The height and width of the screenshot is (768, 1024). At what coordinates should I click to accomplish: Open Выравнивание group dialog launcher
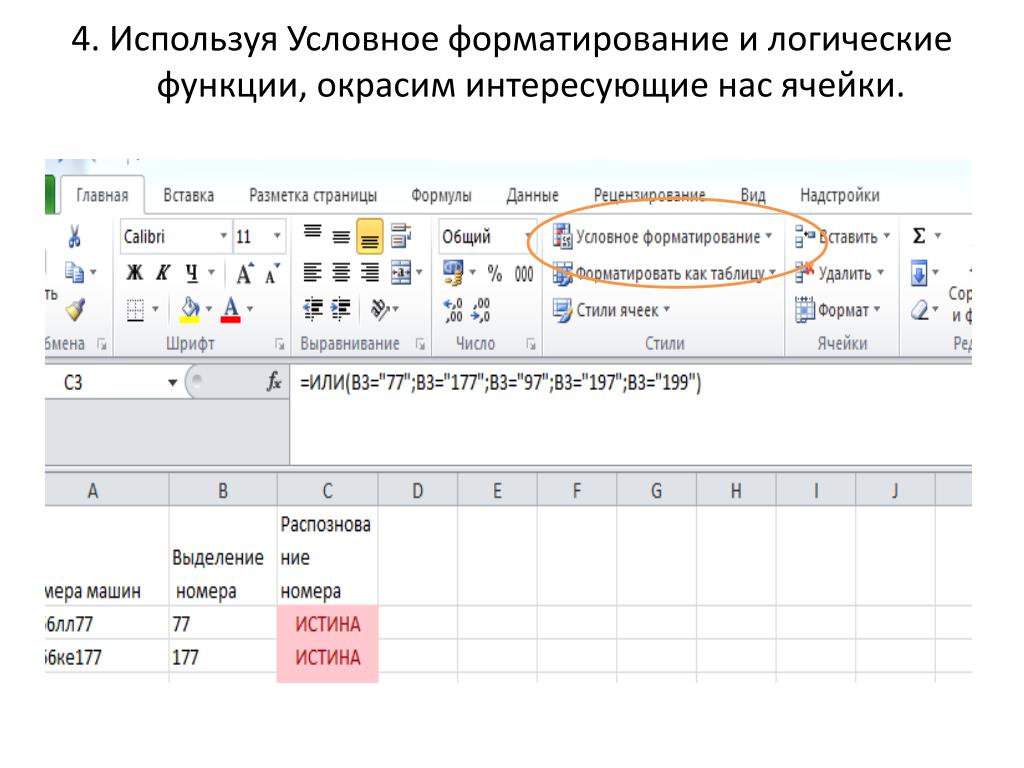(420, 344)
